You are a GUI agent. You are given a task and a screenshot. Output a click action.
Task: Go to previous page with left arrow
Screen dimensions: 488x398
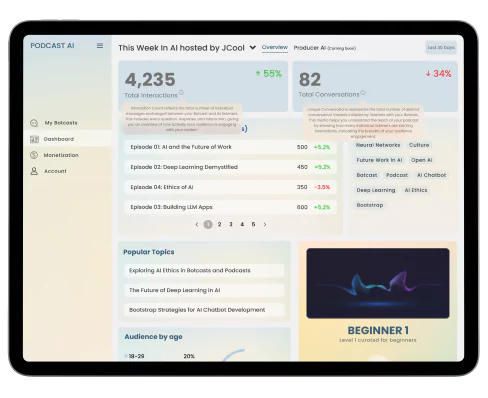(197, 225)
